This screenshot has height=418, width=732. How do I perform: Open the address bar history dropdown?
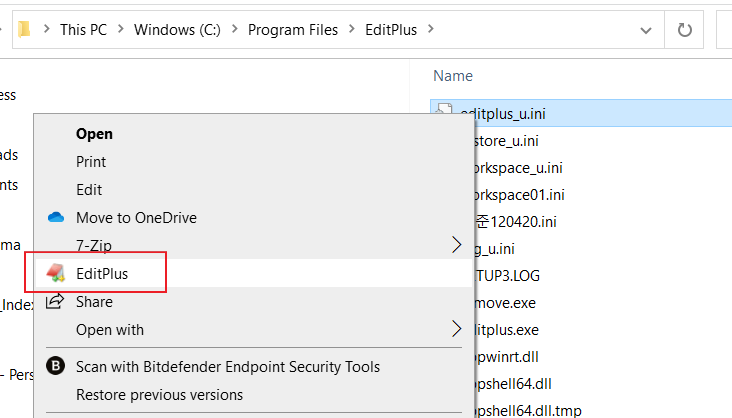(646, 30)
